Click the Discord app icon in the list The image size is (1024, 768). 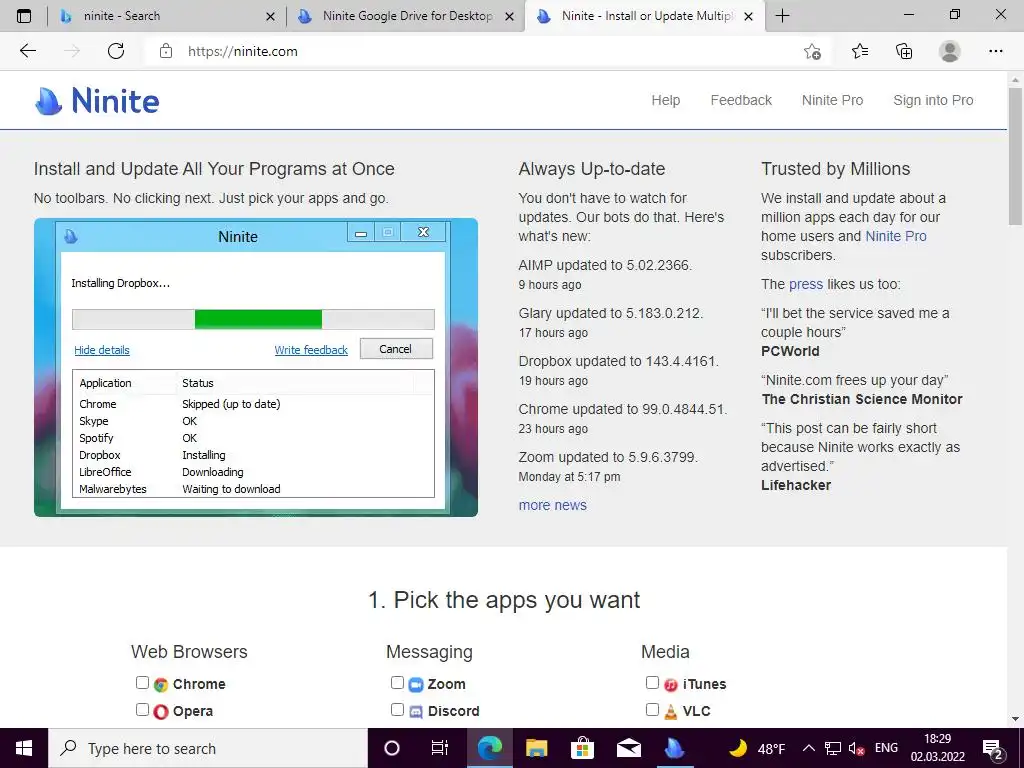coord(416,711)
